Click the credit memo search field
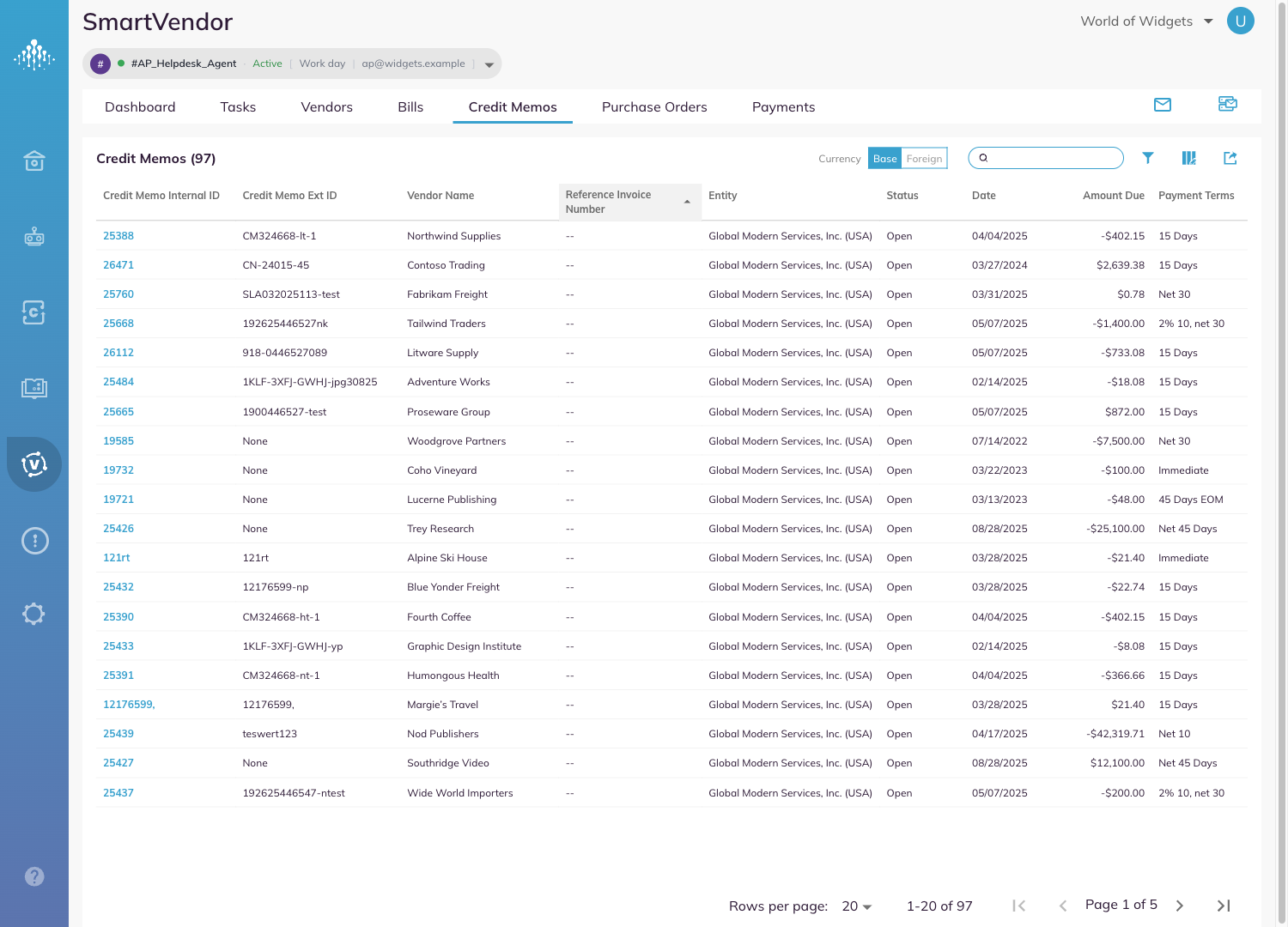The height and width of the screenshot is (927, 1288). coord(1046,158)
